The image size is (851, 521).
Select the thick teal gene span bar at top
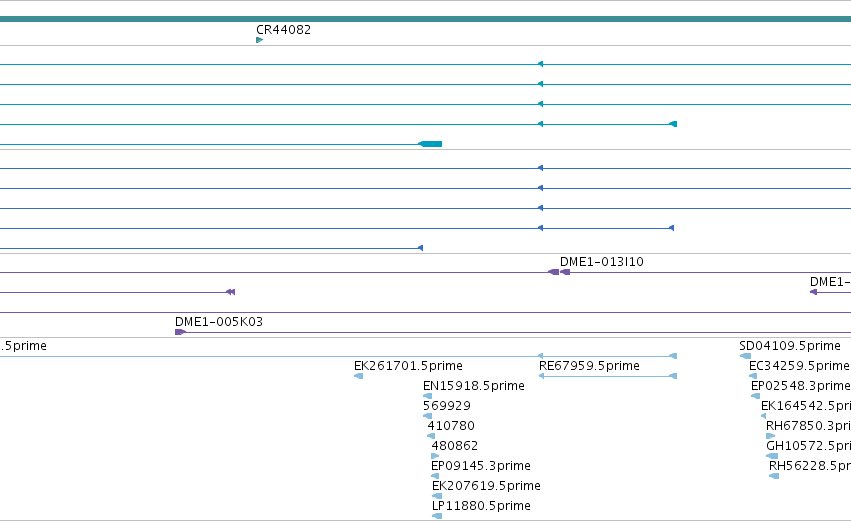click(426, 19)
